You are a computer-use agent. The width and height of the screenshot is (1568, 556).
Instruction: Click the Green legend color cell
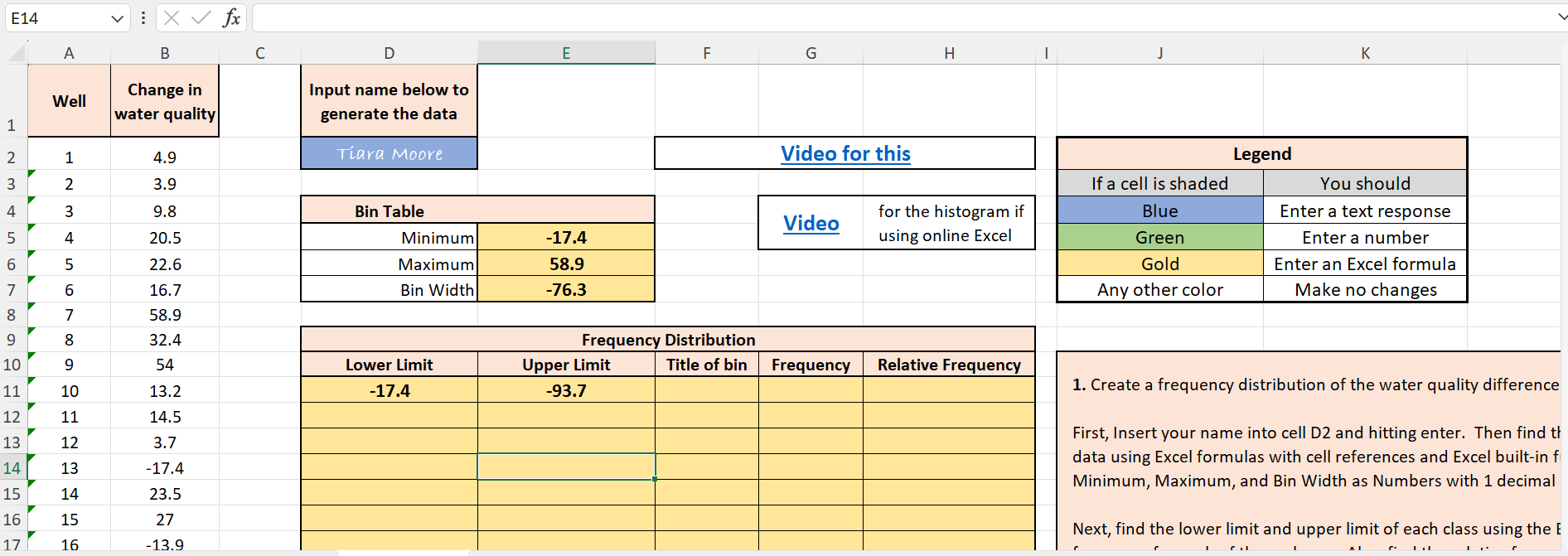(x=1159, y=238)
